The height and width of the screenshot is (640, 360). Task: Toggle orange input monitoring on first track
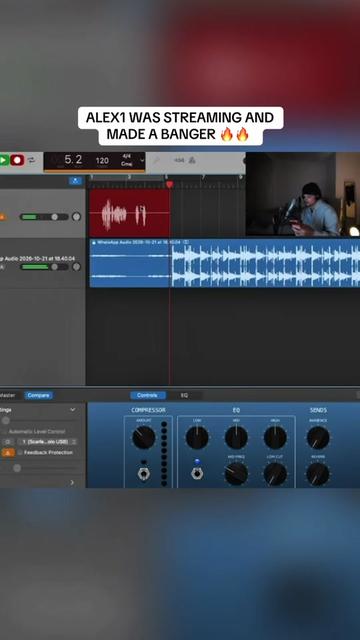point(2,217)
